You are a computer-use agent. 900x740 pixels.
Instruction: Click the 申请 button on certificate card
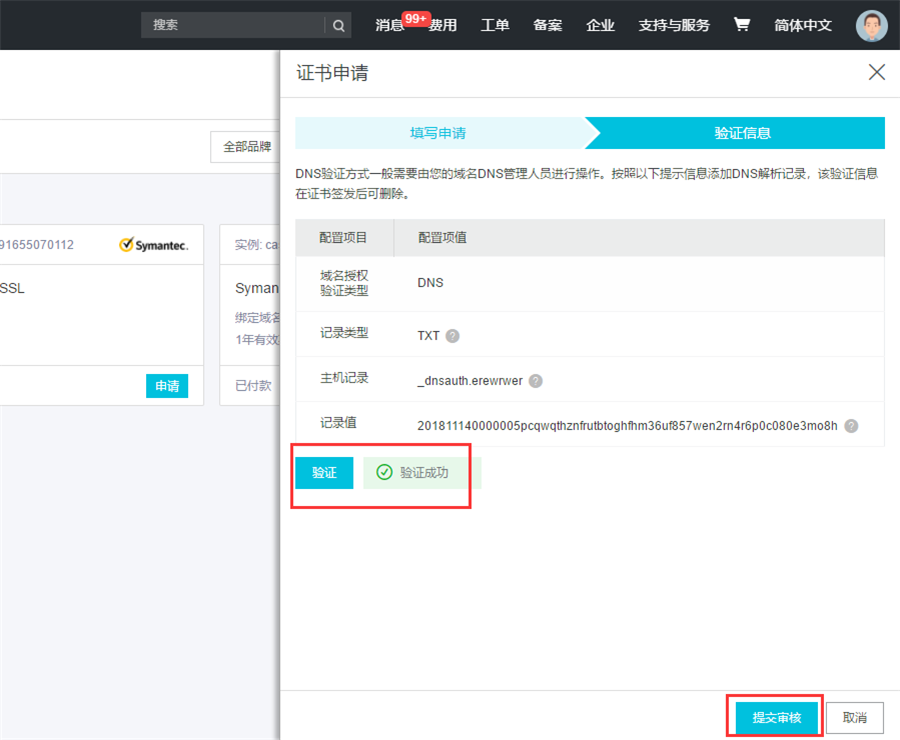tap(167, 386)
